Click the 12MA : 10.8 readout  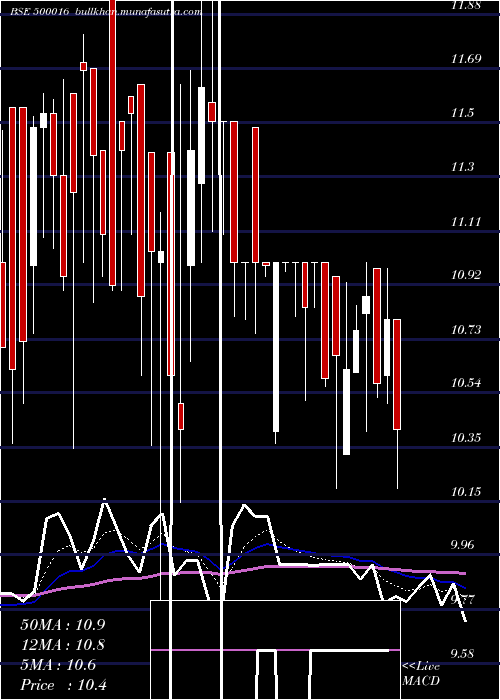coord(62,645)
